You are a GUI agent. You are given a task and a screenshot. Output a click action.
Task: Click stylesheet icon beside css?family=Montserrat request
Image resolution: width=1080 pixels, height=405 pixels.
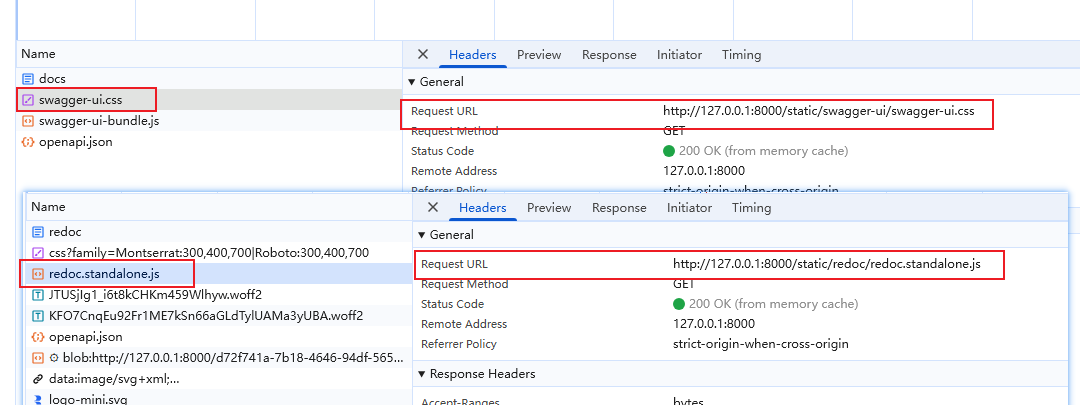(x=38, y=253)
